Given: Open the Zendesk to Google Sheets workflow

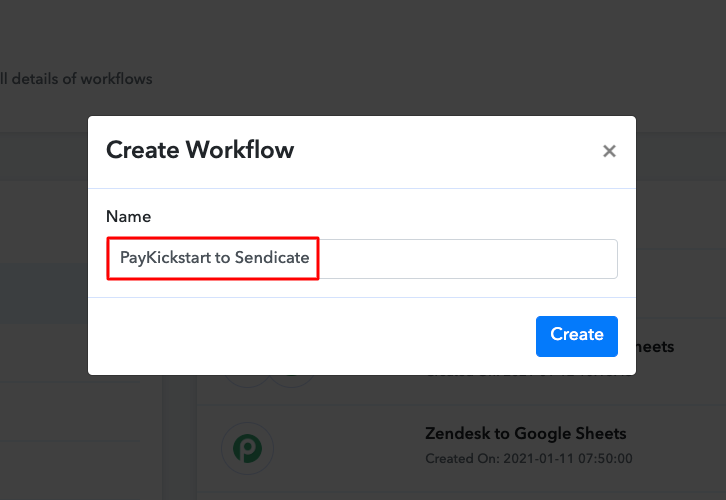Looking at the screenshot, I should pyautogui.click(x=526, y=434).
